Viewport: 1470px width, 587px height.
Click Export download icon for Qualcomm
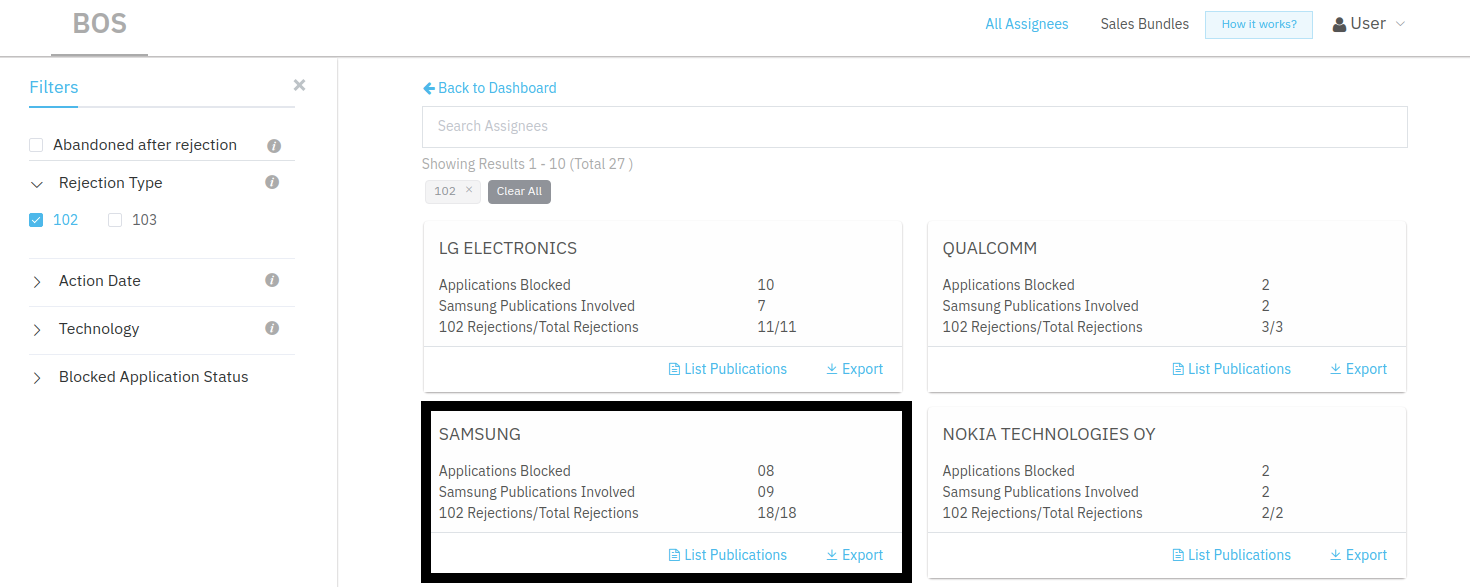1336,369
